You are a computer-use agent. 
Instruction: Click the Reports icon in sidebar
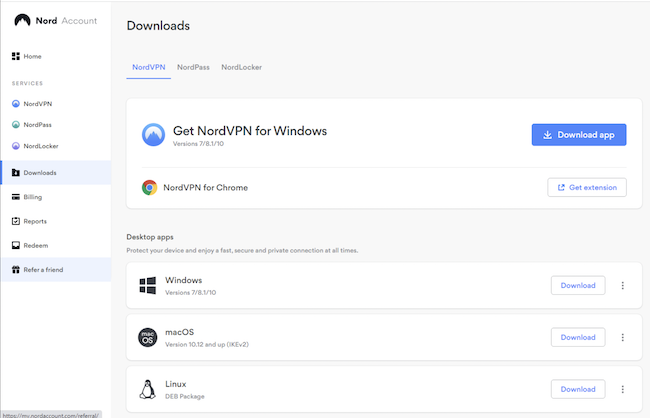pyautogui.click(x=16, y=221)
